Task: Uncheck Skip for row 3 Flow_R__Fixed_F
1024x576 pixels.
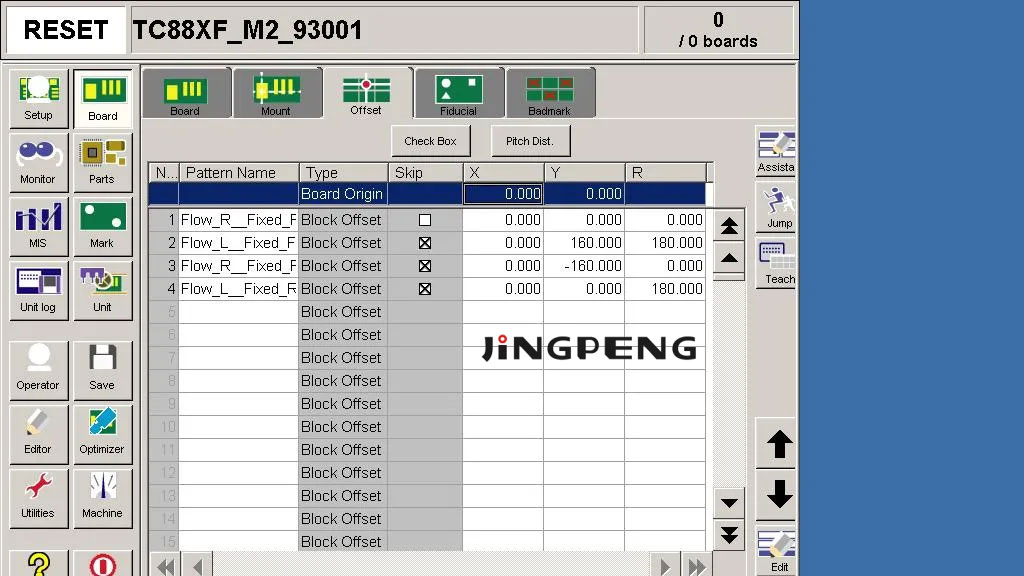Action: (x=425, y=266)
